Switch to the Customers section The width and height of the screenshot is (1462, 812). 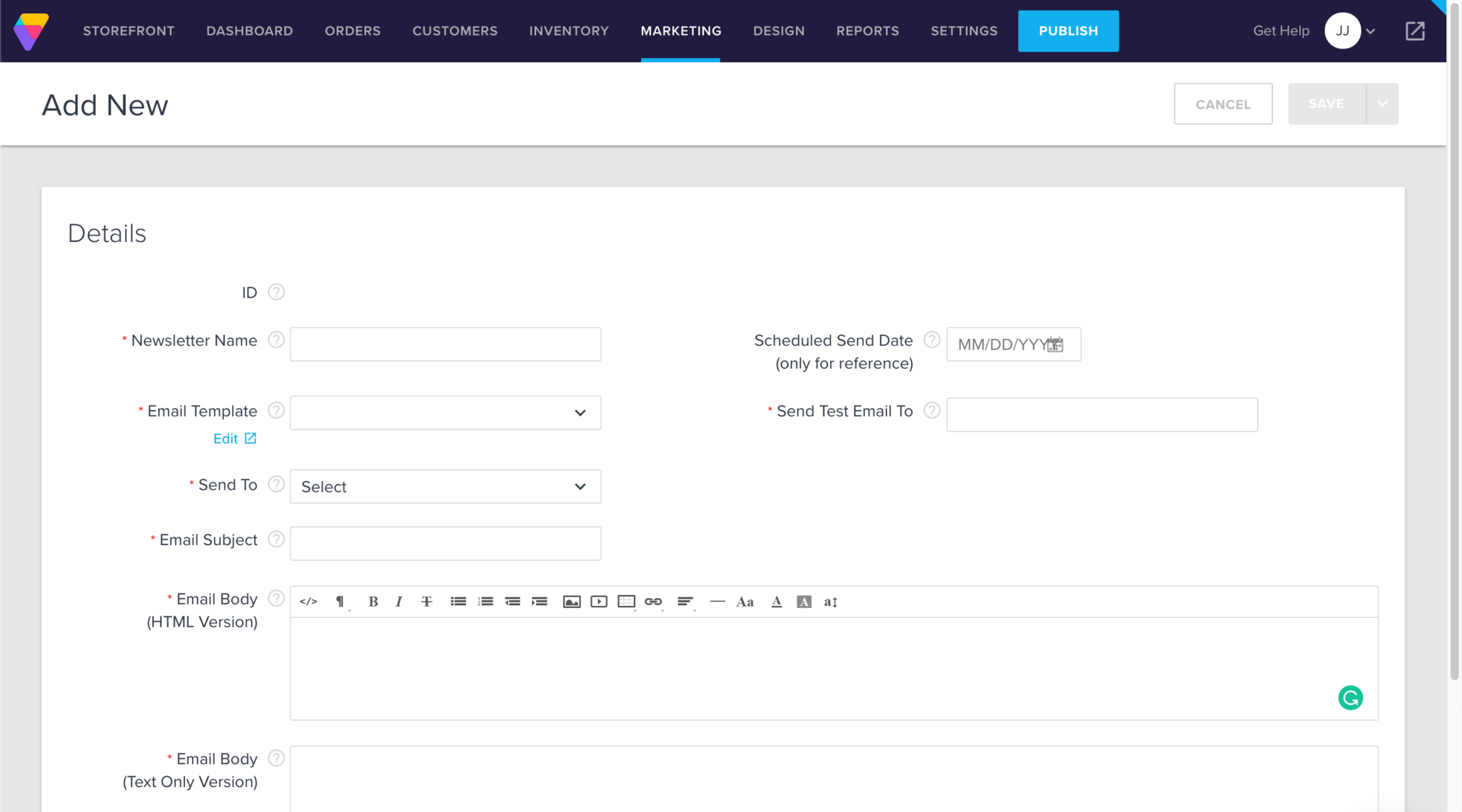(455, 31)
